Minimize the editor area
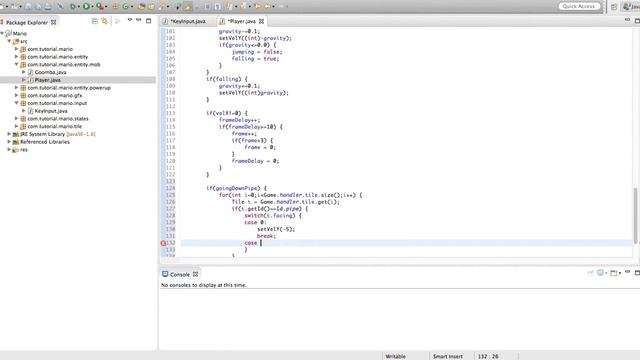640x360 pixels. [x=627, y=20]
